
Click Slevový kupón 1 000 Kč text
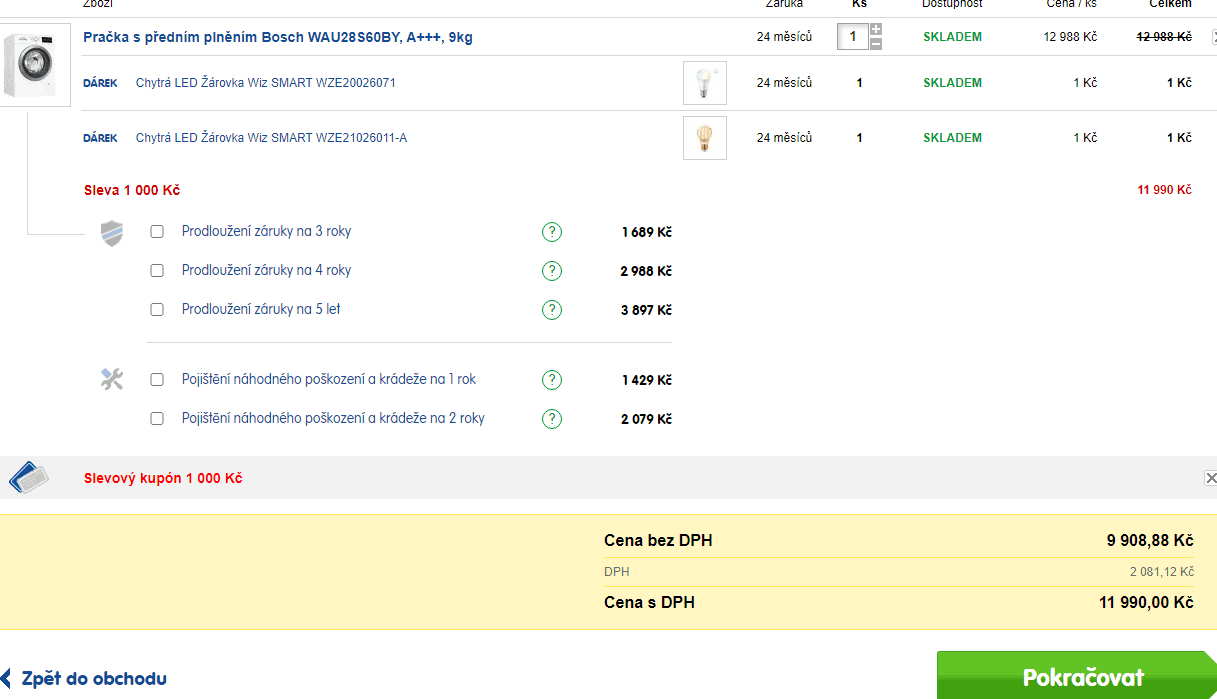(163, 478)
